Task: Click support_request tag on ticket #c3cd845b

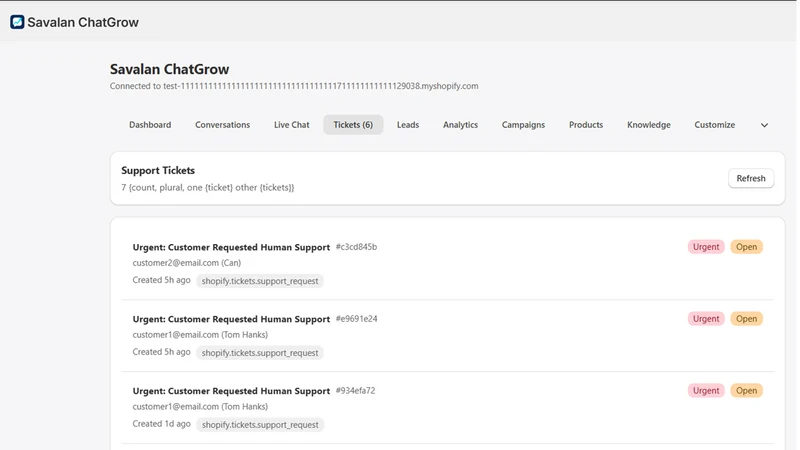Action: tap(260, 281)
